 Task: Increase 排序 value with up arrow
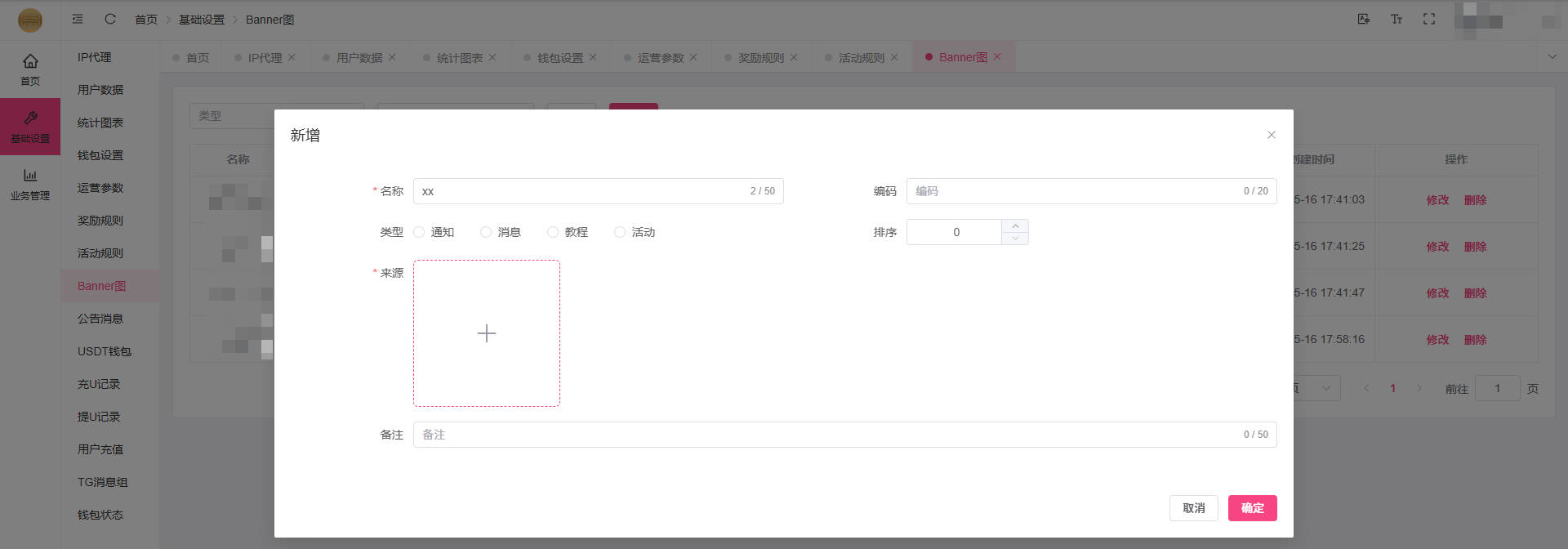coord(1014,225)
